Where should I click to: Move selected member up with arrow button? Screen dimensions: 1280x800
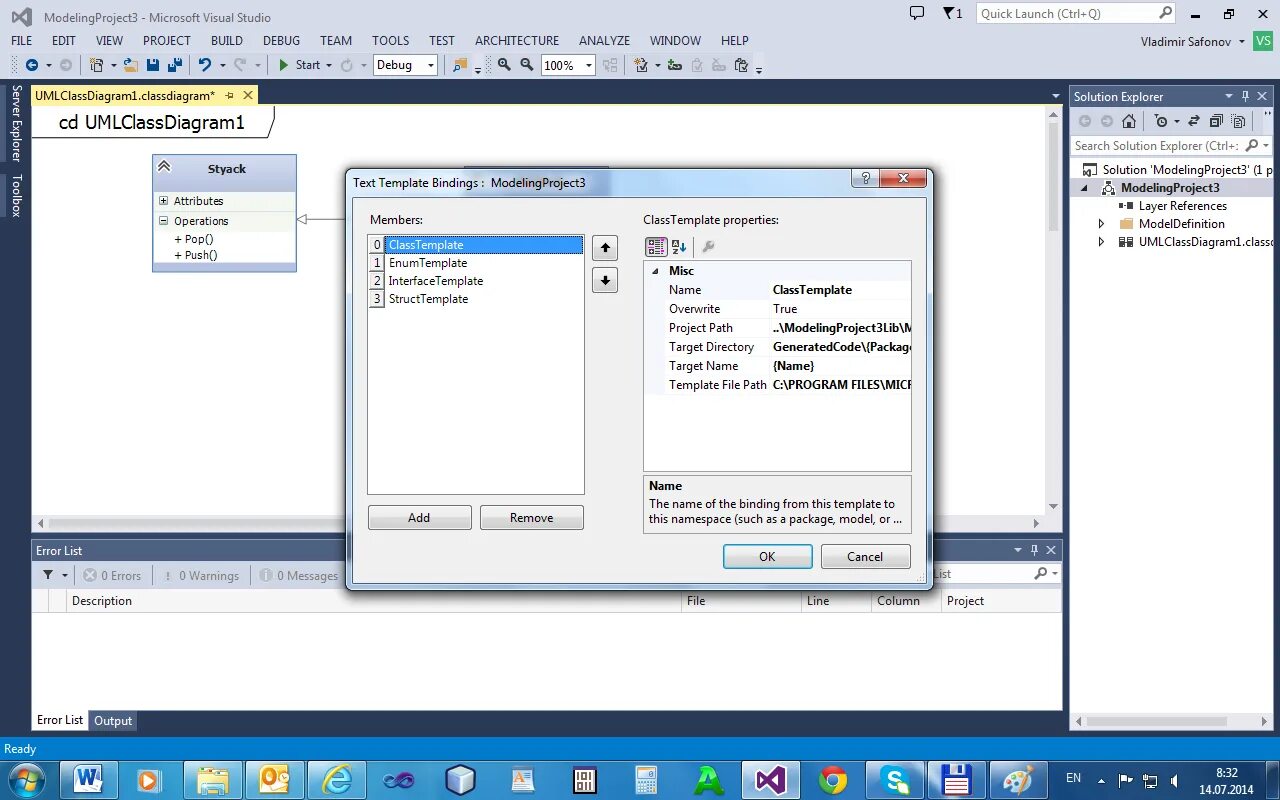click(605, 248)
